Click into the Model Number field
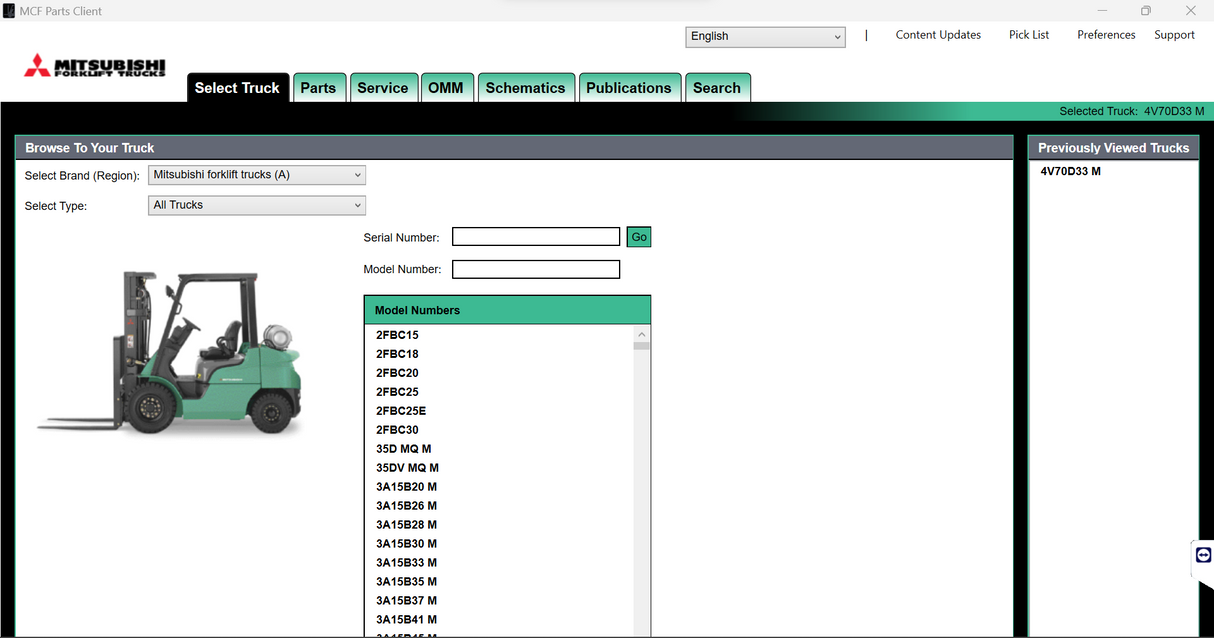Screen dimensions: 1214x638 (x=536, y=269)
